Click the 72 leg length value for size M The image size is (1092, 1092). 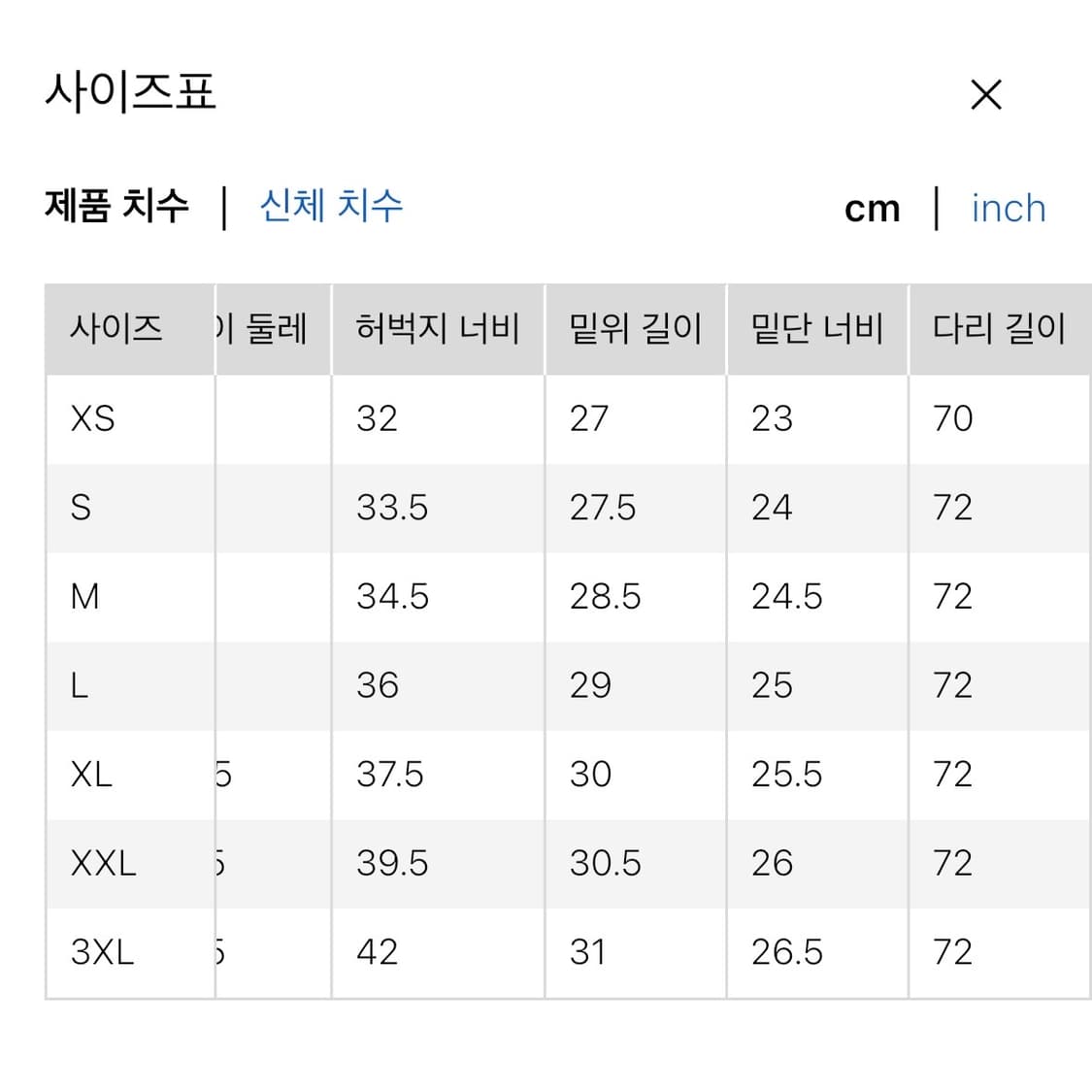[x=955, y=596]
